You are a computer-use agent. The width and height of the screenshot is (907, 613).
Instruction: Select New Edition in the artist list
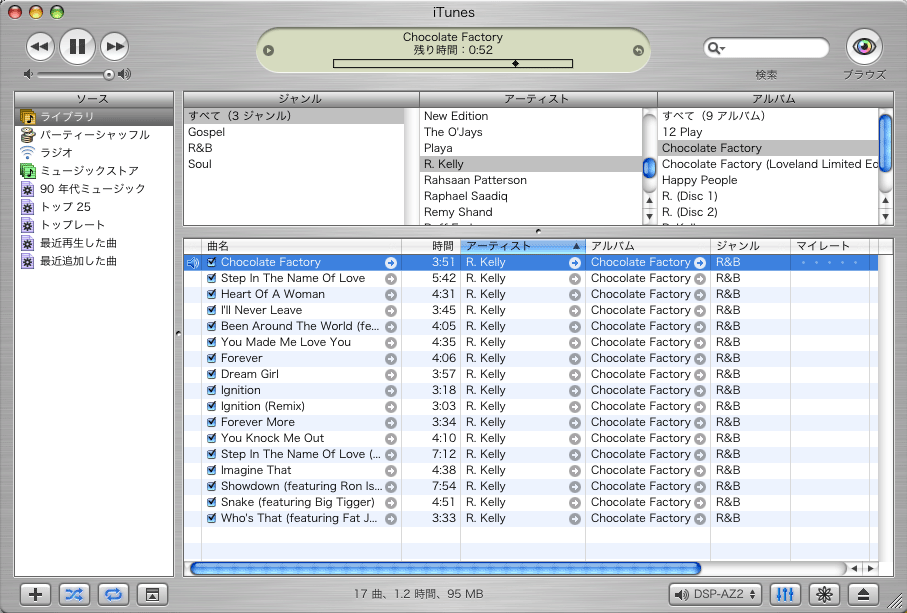(x=531, y=116)
